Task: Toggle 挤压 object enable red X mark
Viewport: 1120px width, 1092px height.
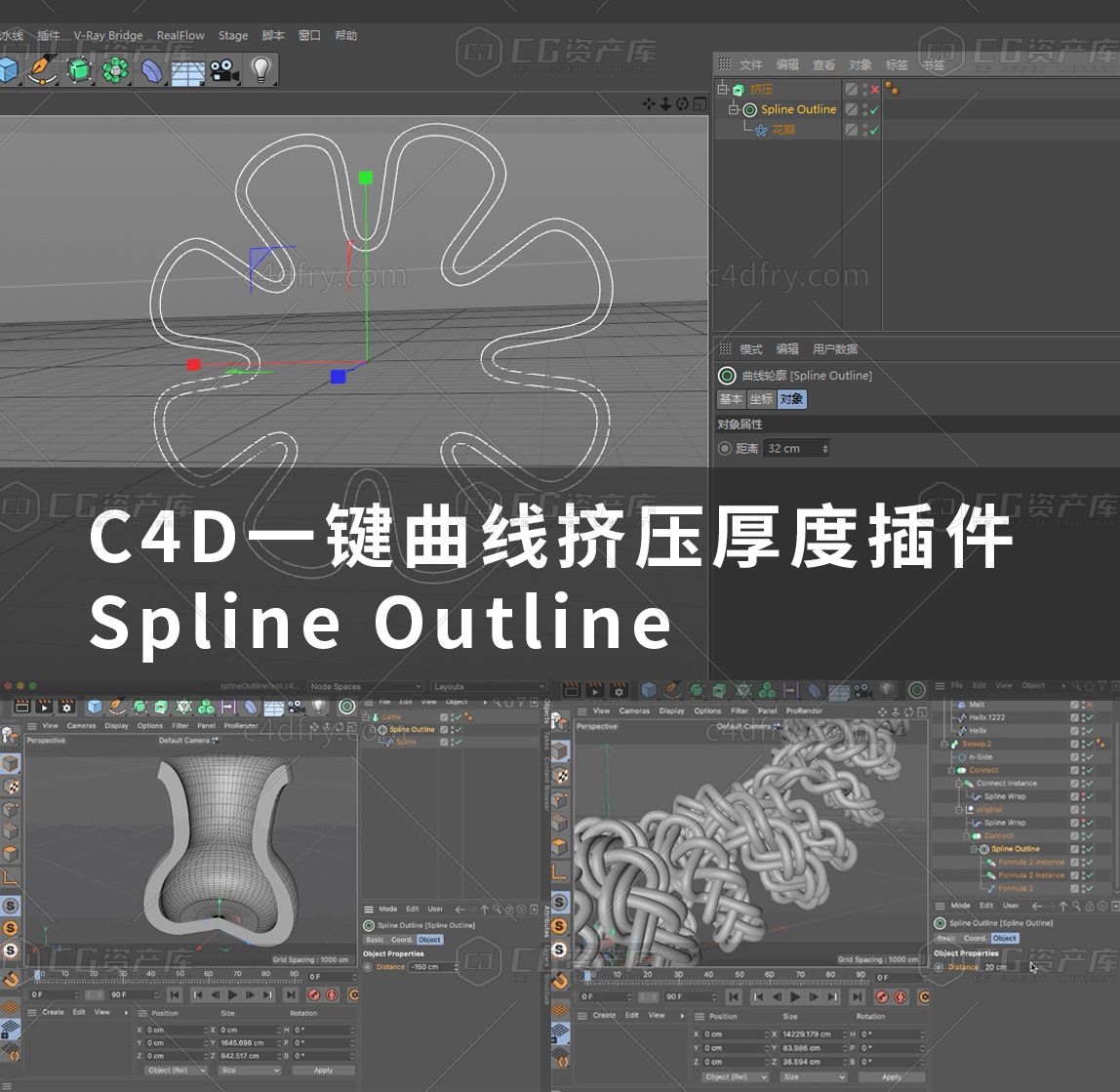Action: click(875, 90)
